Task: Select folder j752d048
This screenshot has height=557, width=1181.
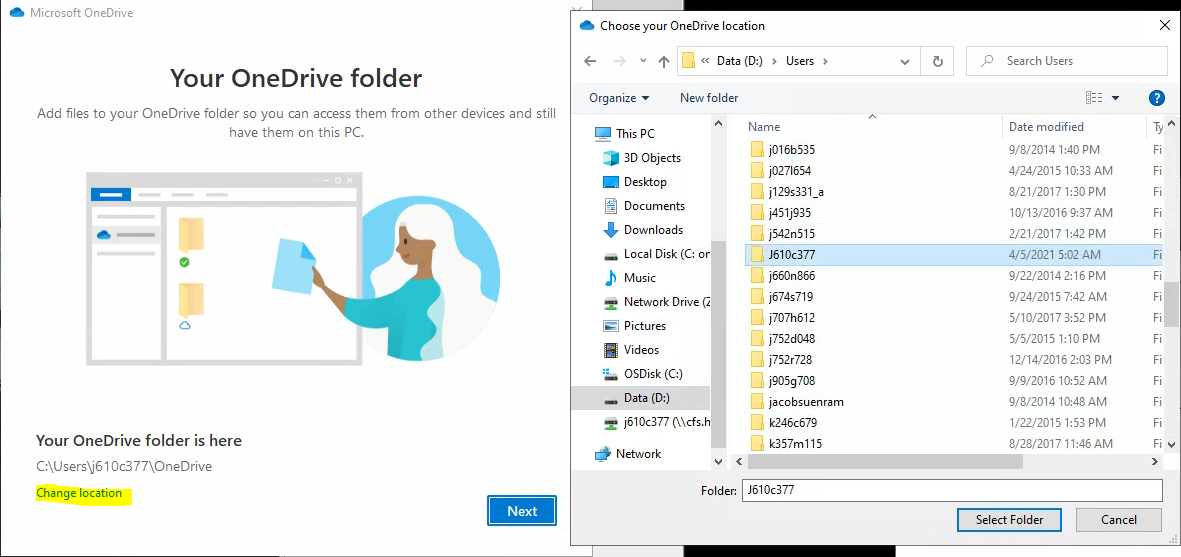Action: pos(792,339)
